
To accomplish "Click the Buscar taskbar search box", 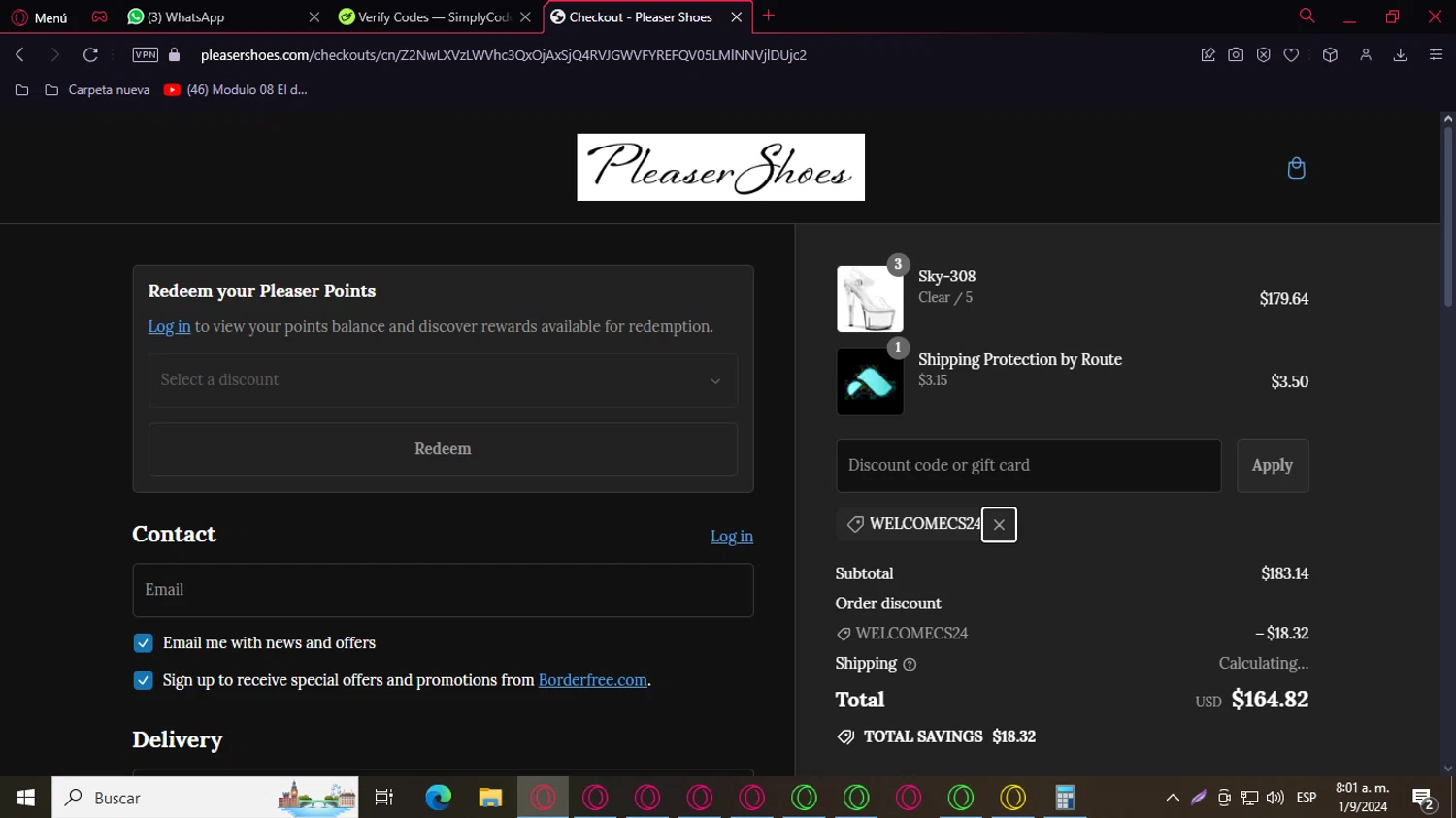I will [x=205, y=798].
